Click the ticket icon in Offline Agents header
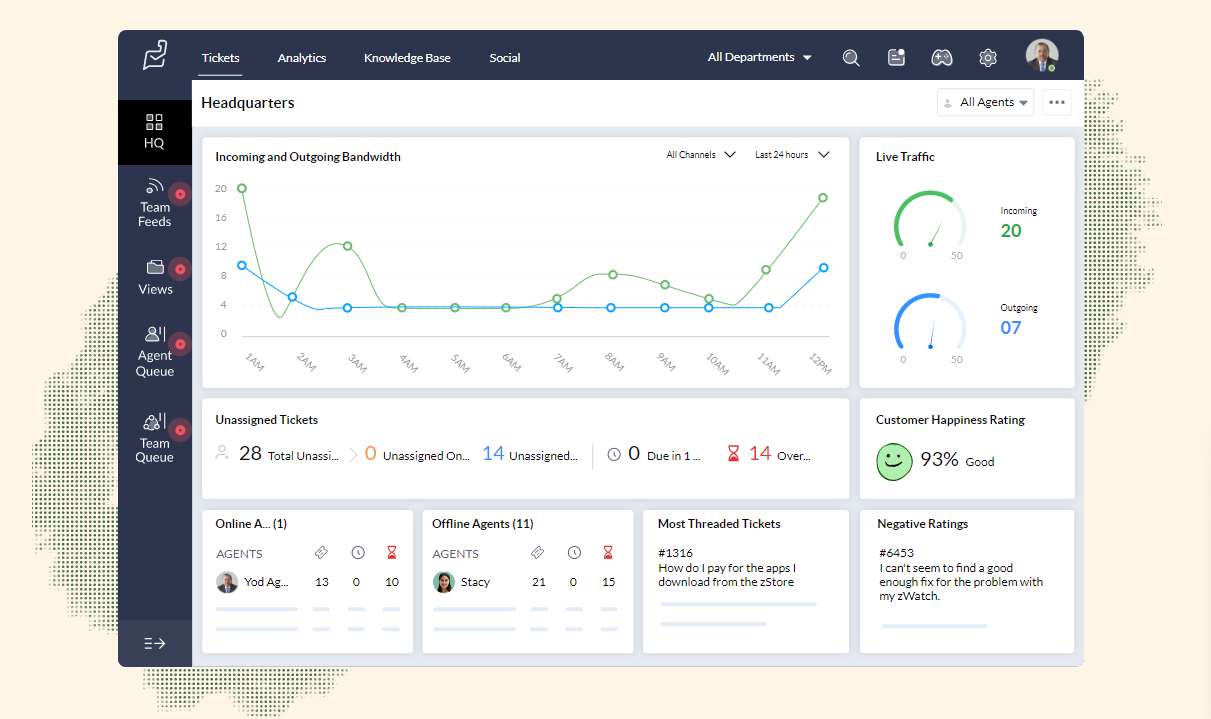Image resolution: width=1211 pixels, height=719 pixels. pos(538,552)
